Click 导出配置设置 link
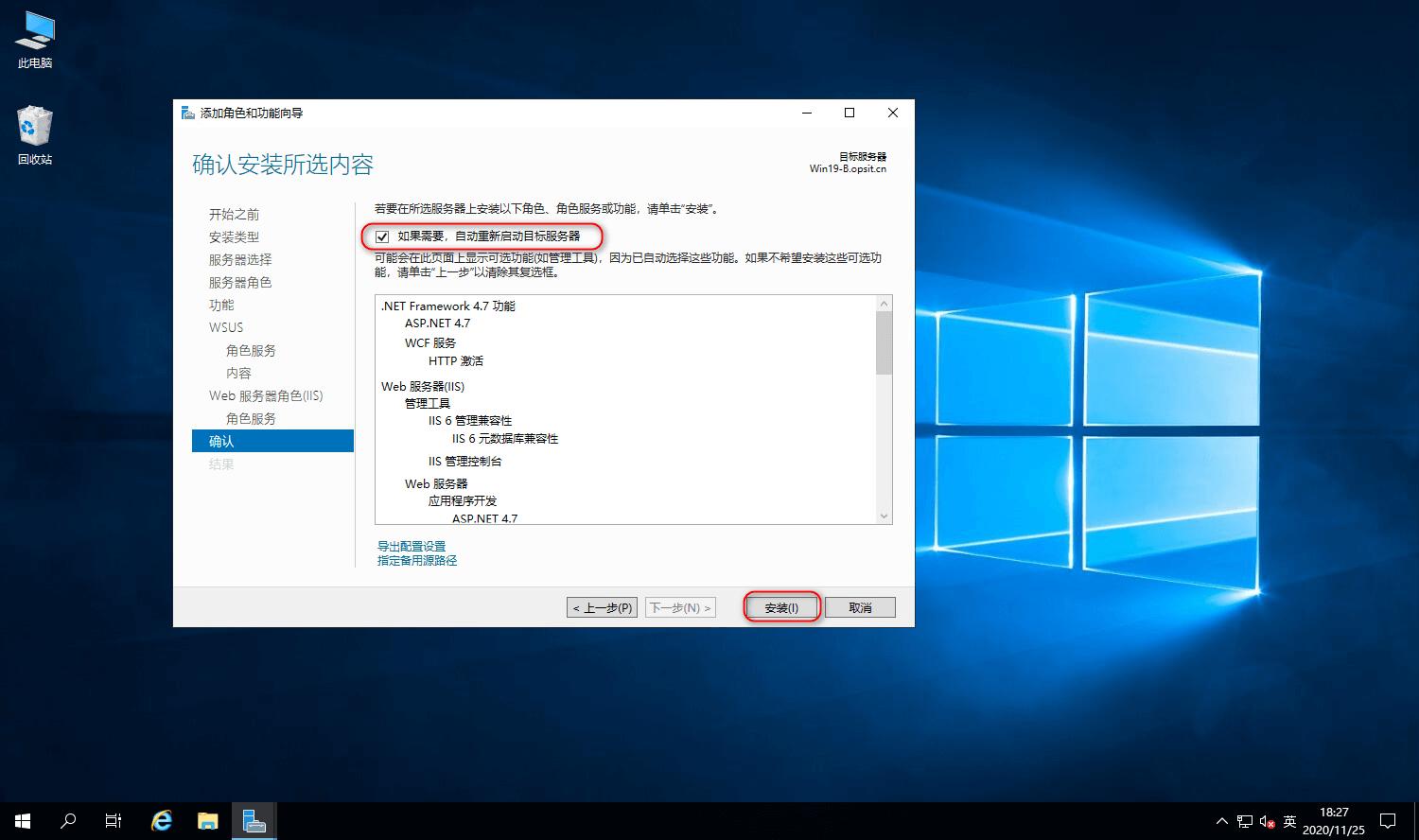1419x840 pixels. pyautogui.click(x=412, y=546)
